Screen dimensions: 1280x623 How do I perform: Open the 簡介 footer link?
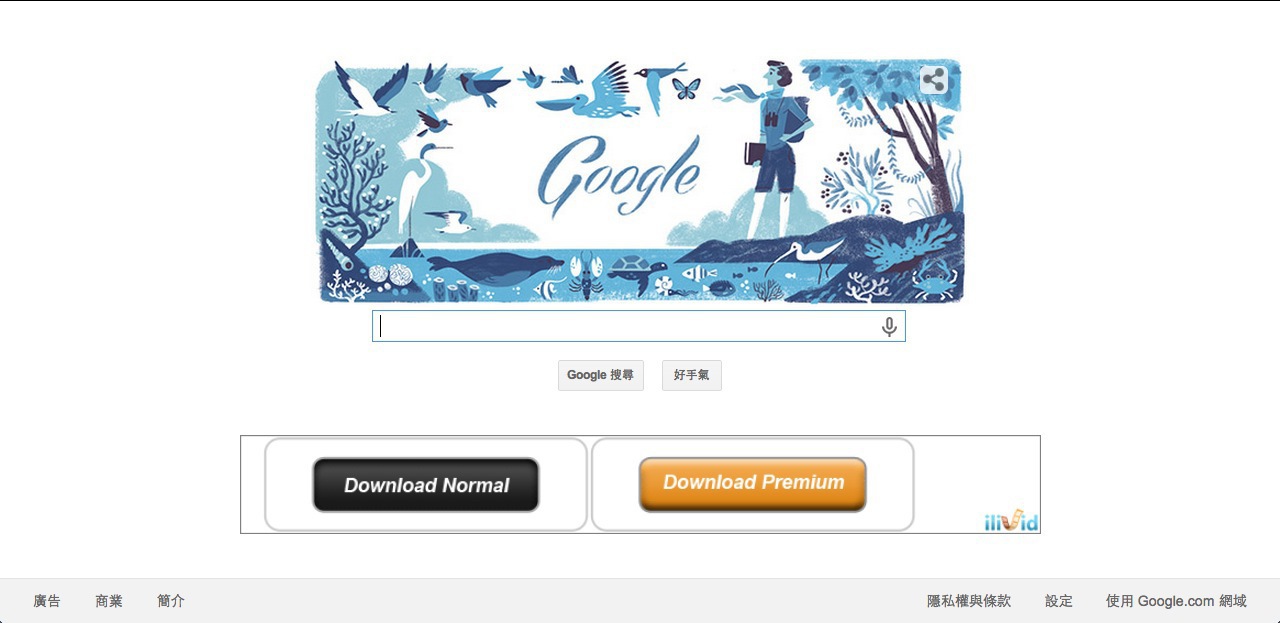(171, 601)
